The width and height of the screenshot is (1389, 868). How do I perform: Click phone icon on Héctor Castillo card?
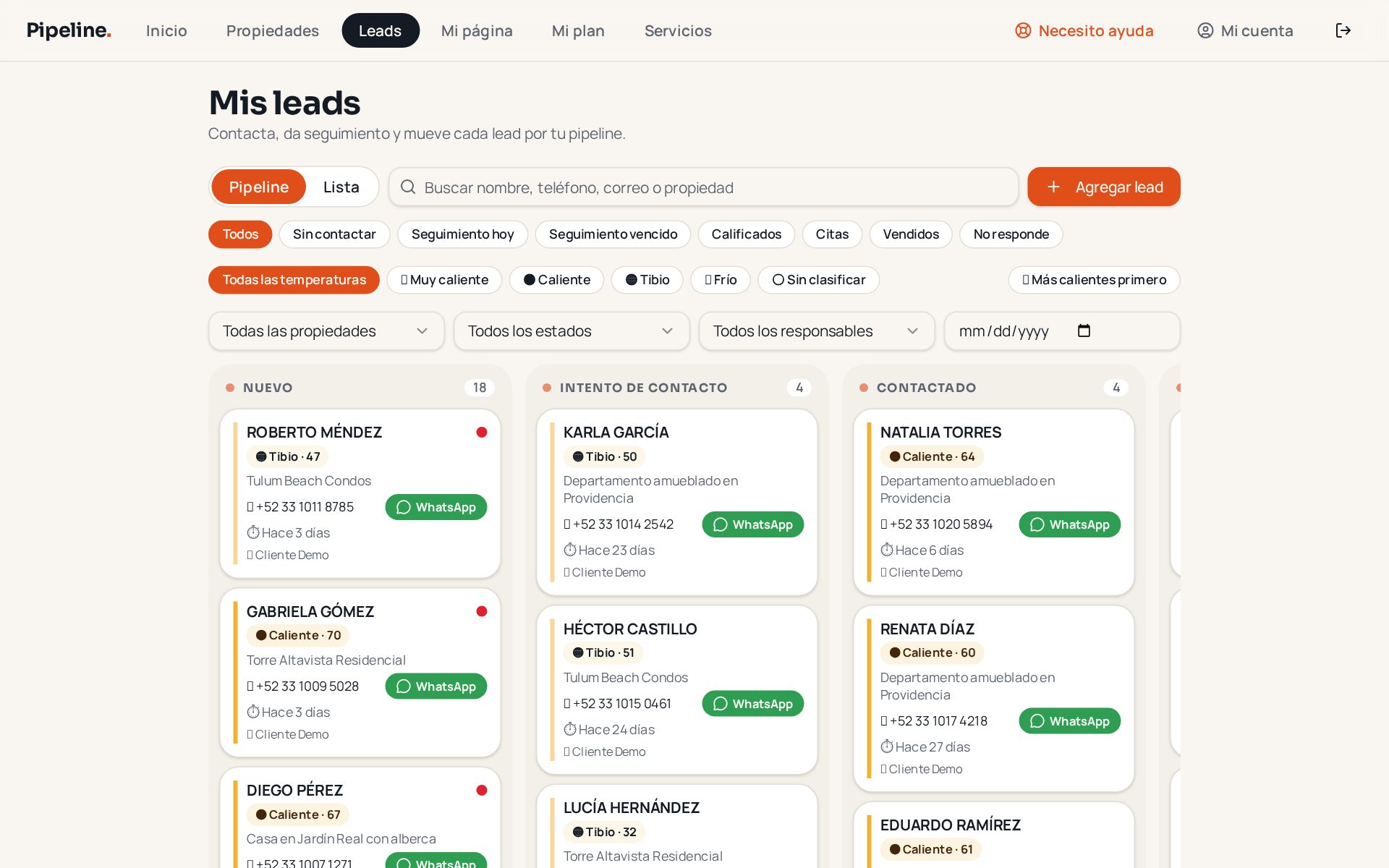(x=567, y=703)
